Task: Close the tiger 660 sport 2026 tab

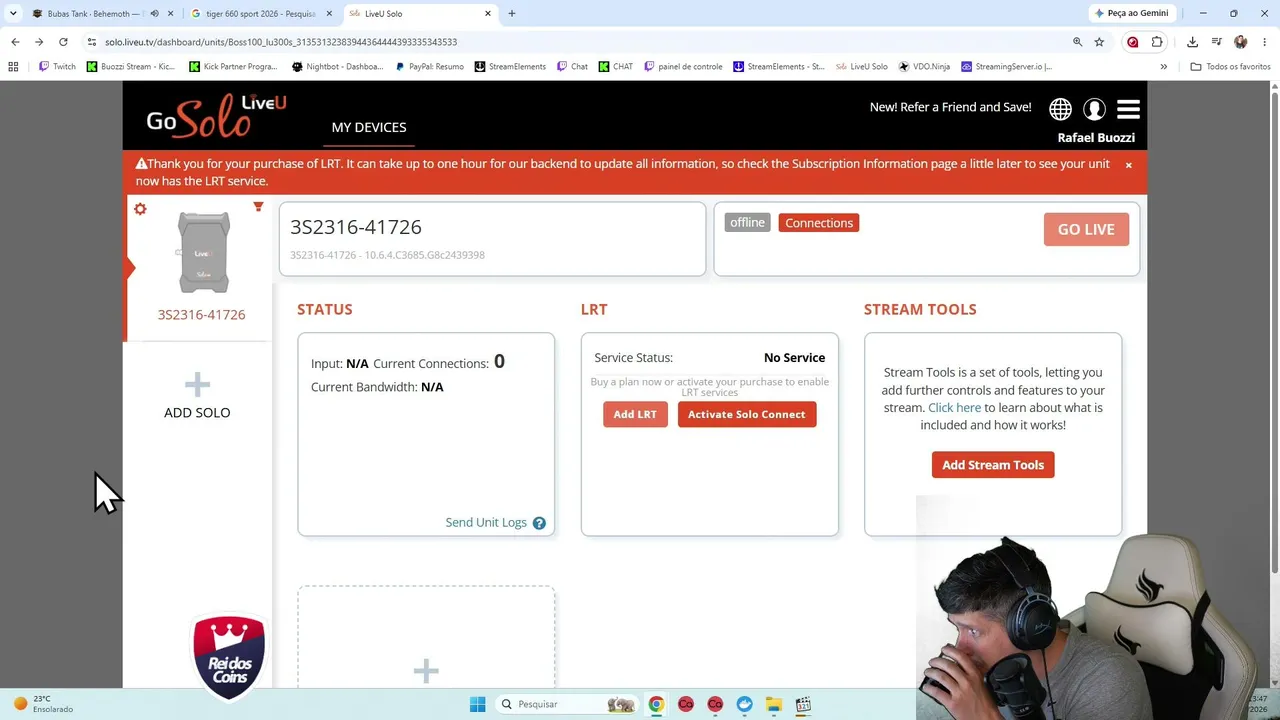Action: tap(329, 14)
